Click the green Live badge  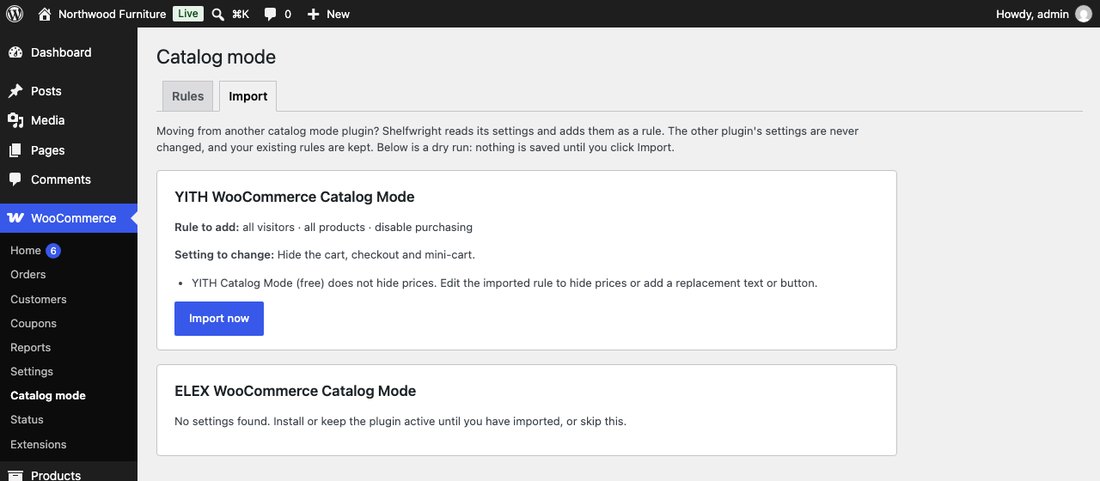(x=188, y=14)
